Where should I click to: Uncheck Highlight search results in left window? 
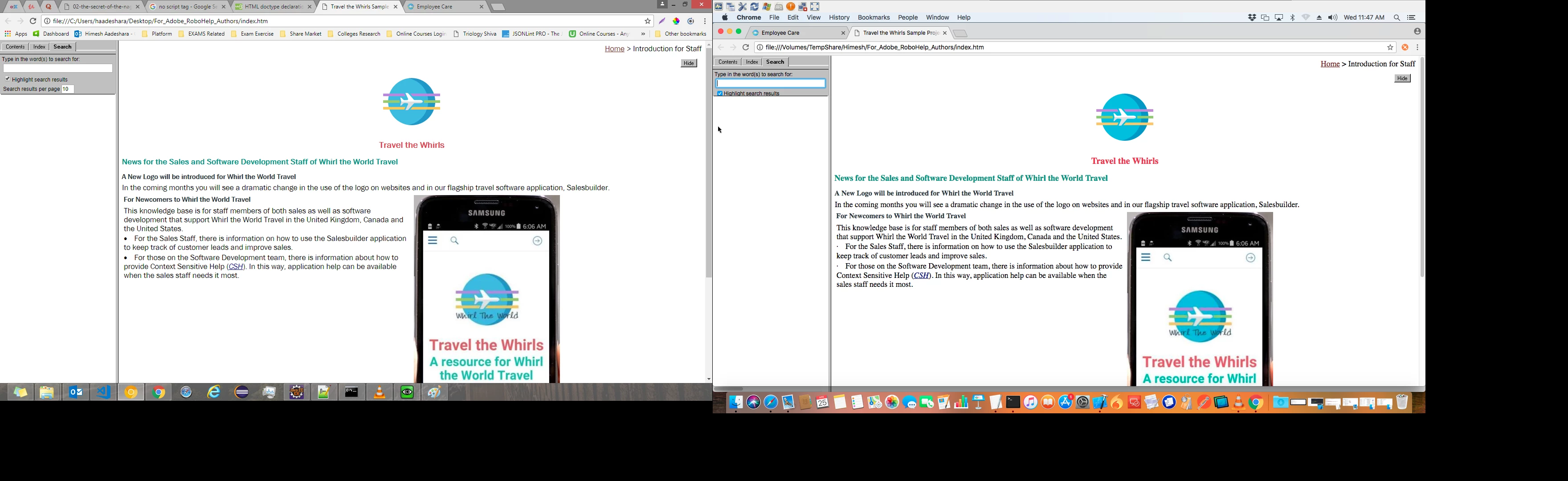point(7,79)
